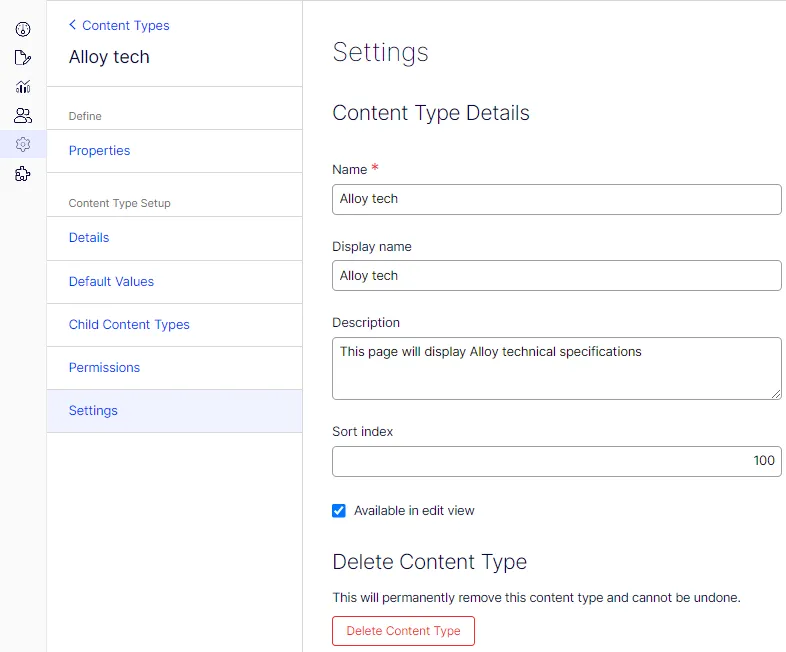This screenshot has width=786, height=652.
Task: Click the Delete Content Type button
Action: [403, 631]
